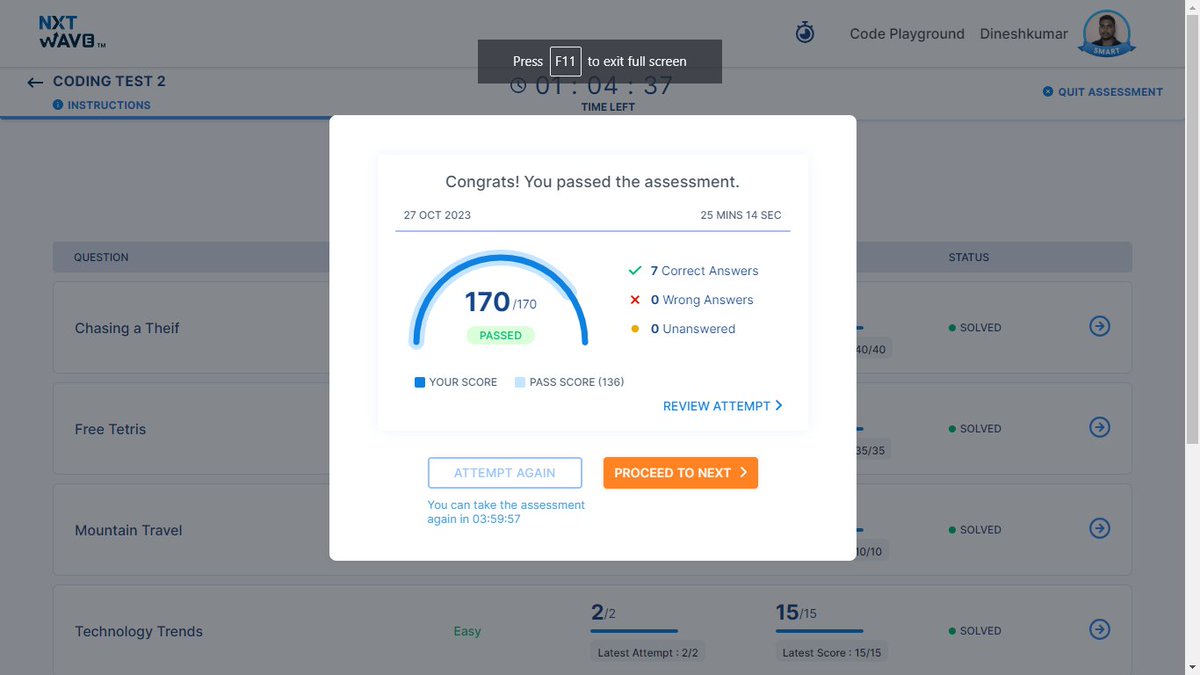Open the Technology Trends question arrow

click(x=1100, y=629)
